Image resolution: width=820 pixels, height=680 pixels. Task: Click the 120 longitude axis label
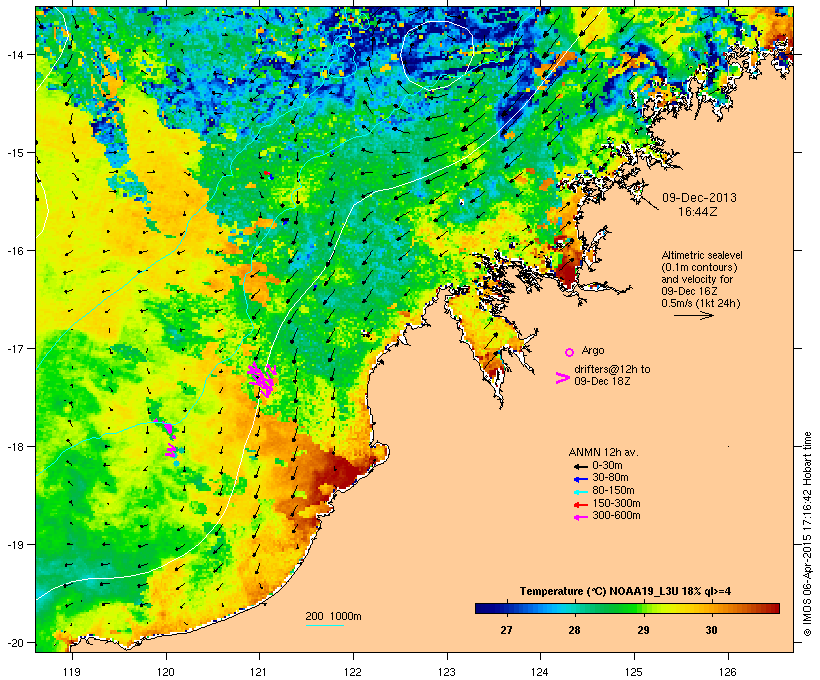(166, 672)
